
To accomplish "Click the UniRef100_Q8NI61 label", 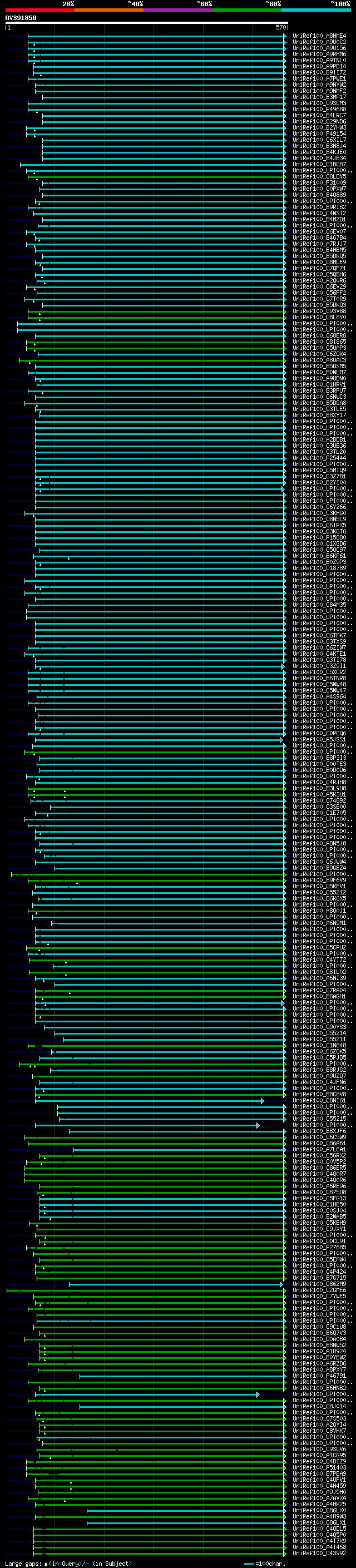I will coord(319,1101).
